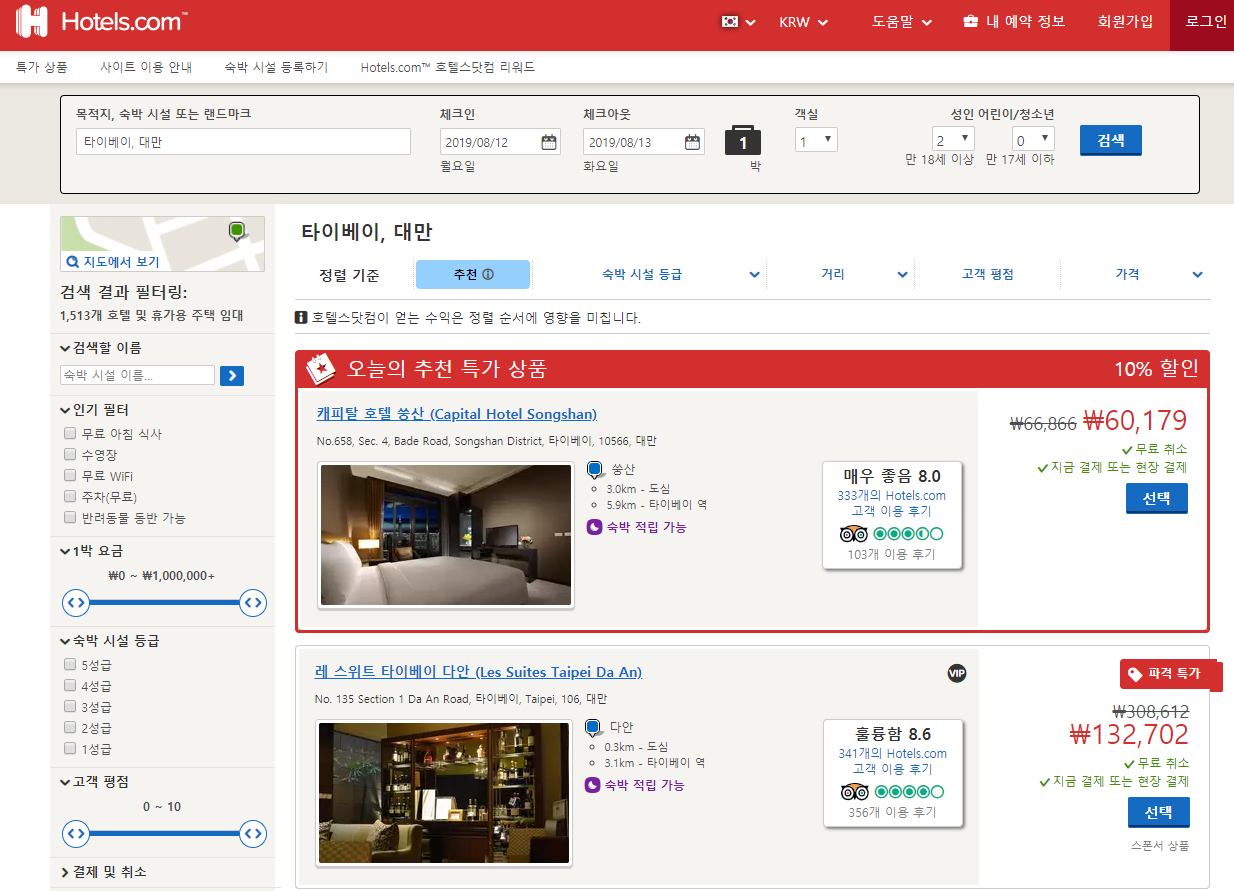Click the destination input field

click(243, 142)
